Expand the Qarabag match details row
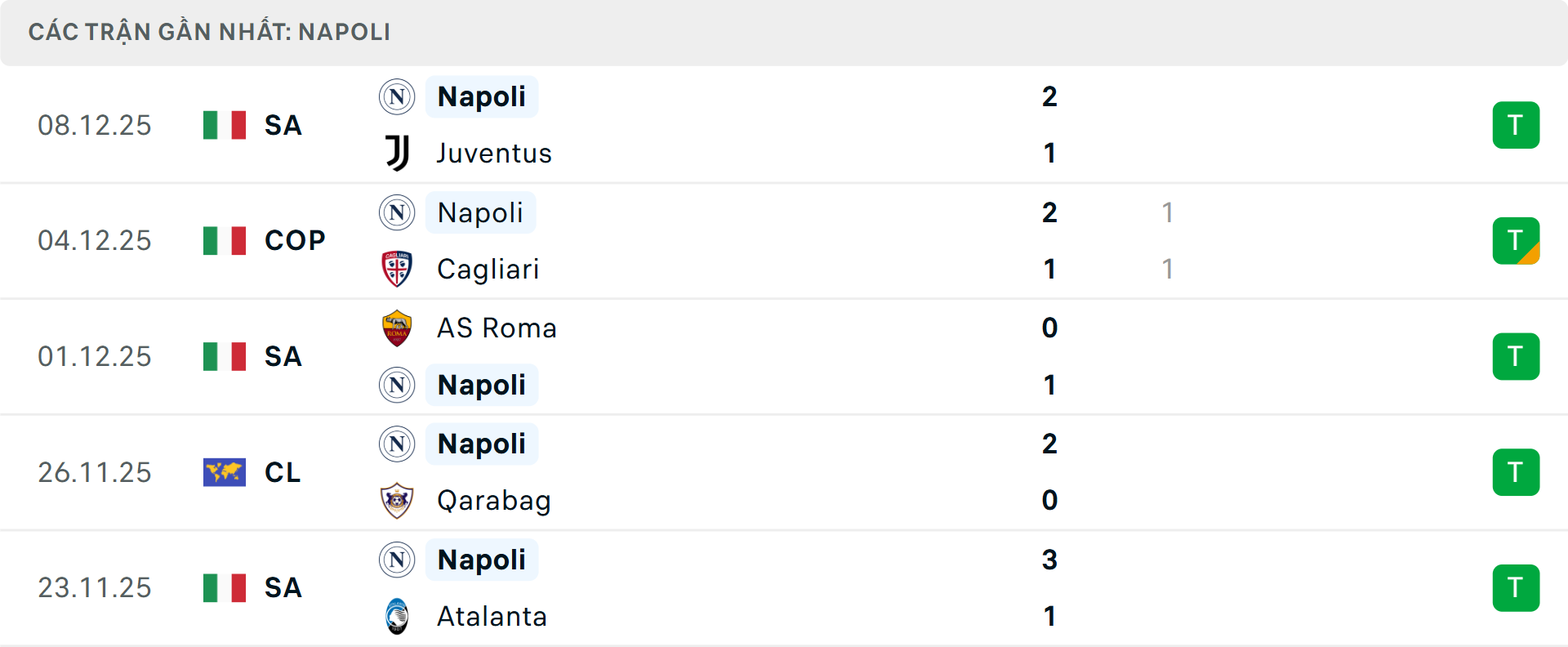This screenshot has height=647, width=1568. pyautogui.click(x=784, y=471)
